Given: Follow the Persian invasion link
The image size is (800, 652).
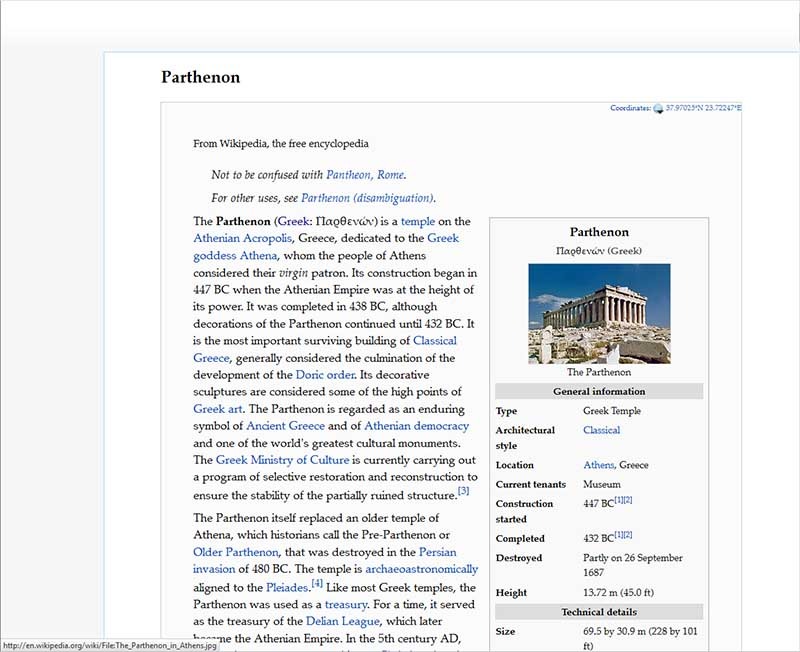Looking at the screenshot, I should pyautogui.click(x=437, y=552).
